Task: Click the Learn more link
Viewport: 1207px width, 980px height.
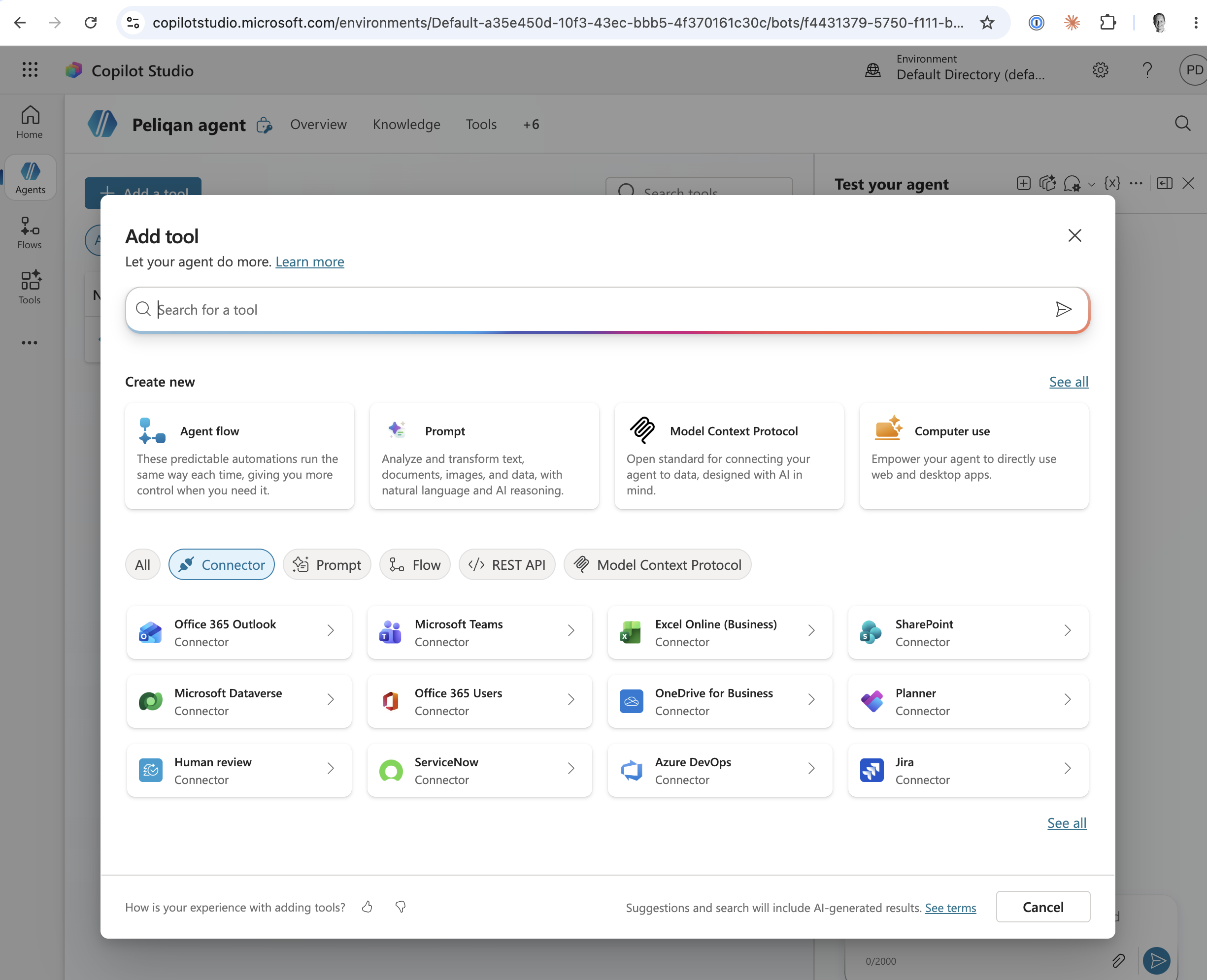Action: click(309, 262)
